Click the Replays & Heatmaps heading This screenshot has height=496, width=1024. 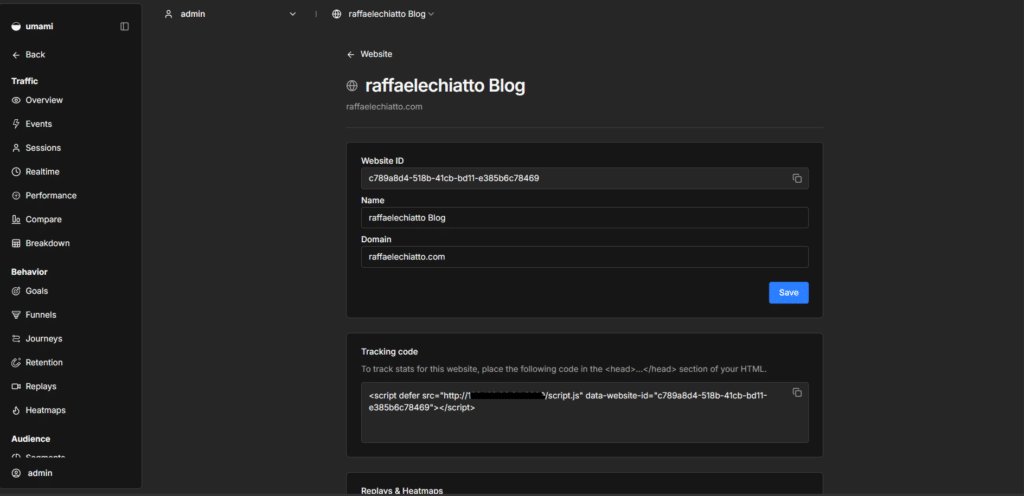coord(402,491)
